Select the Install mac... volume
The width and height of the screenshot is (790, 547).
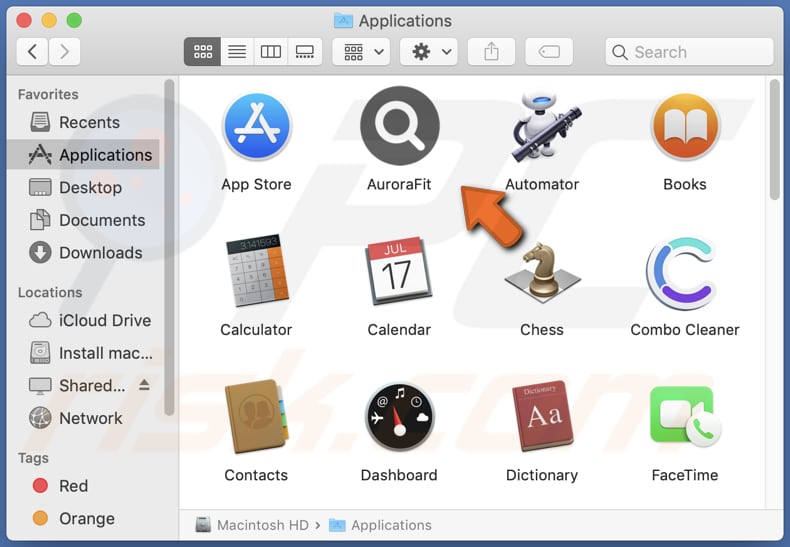[x=83, y=353]
